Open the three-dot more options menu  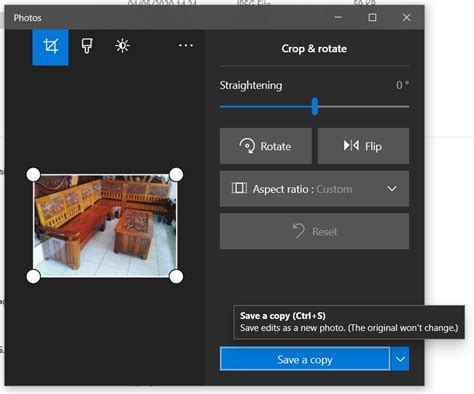pyautogui.click(x=186, y=45)
